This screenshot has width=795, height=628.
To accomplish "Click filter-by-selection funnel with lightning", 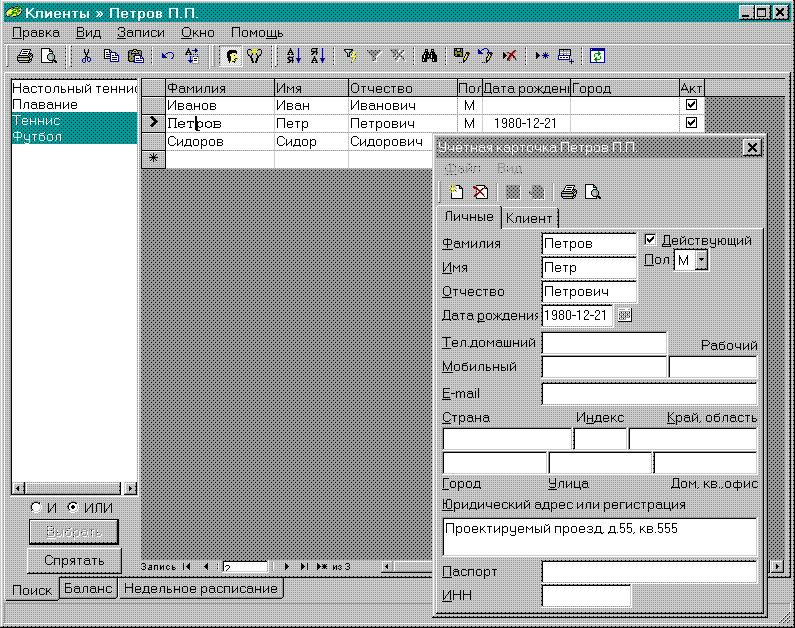I will point(350,56).
